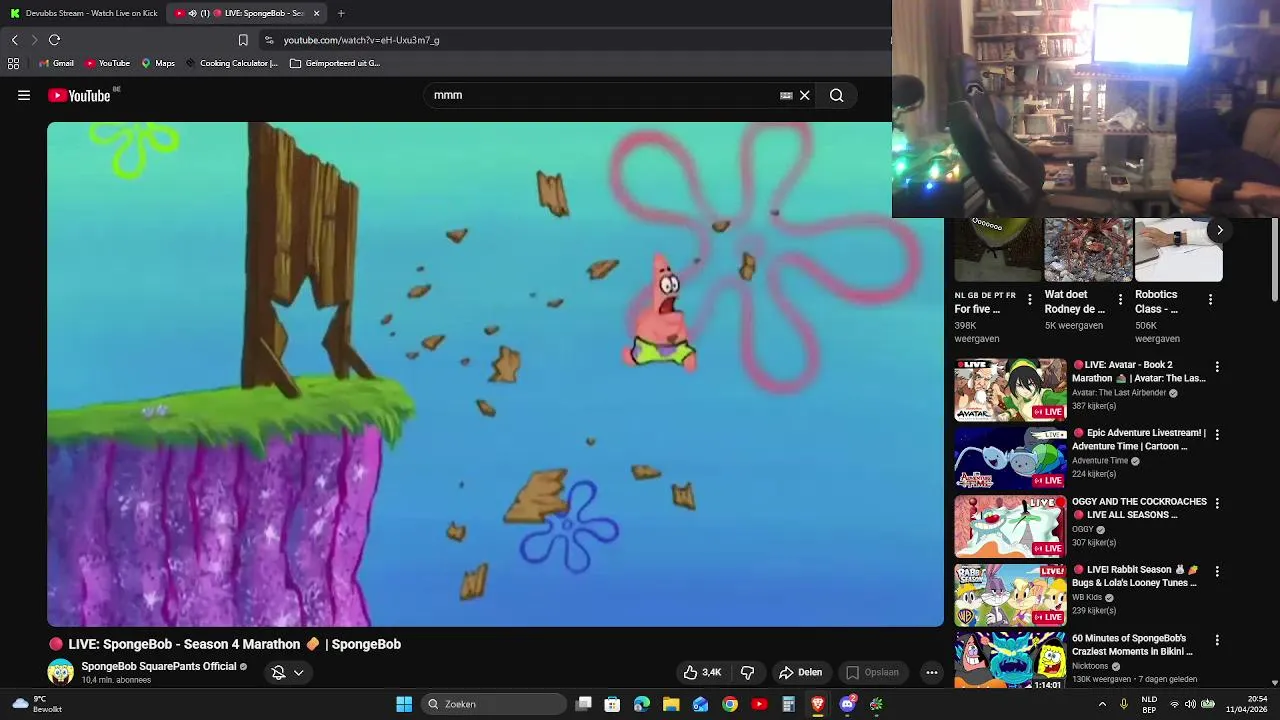The height and width of the screenshot is (720, 1280).
Task: Click the magnifier search button
Action: pyautogui.click(x=837, y=95)
